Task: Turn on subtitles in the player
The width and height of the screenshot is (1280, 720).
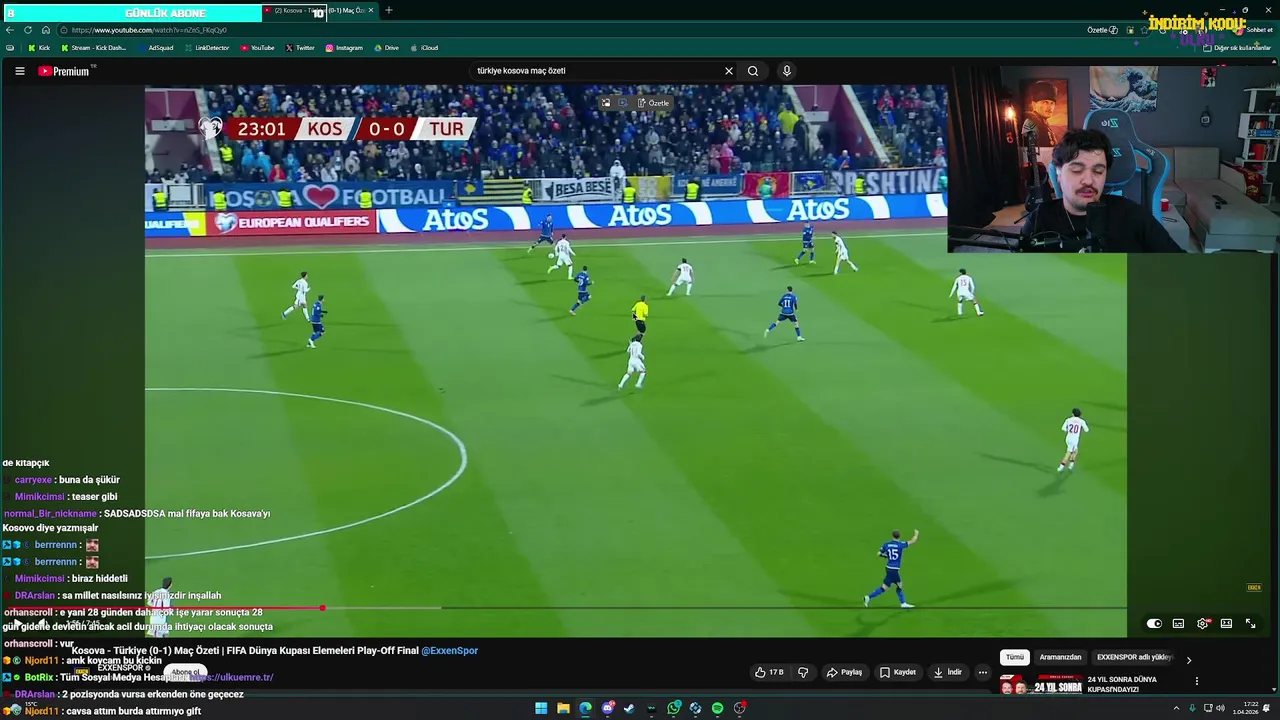Action: click(1178, 624)
